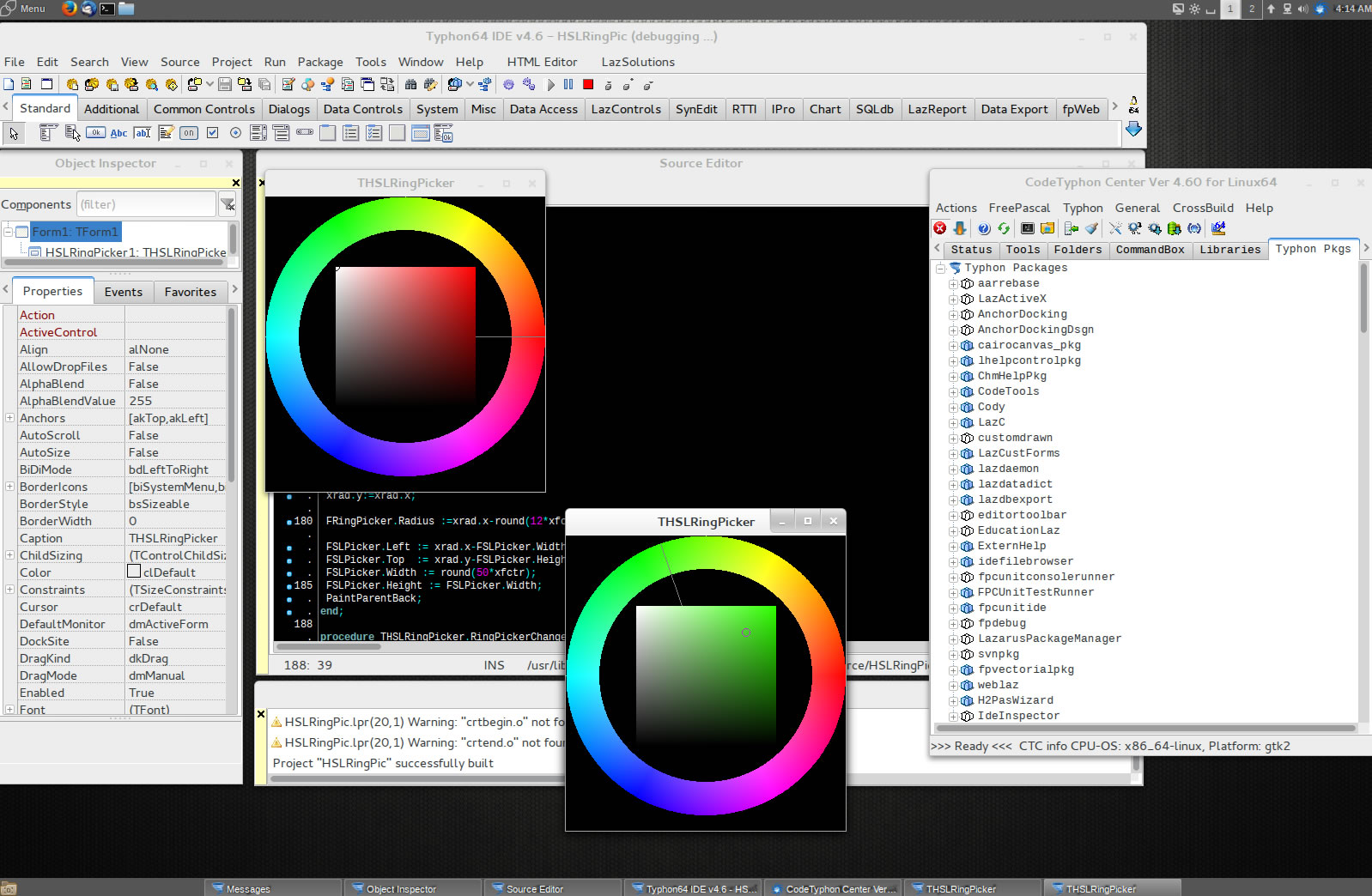Image resolution: width=1372 pixels, height=896 pixels.
Task: Collapse the Typhon Packages root node
Action: 940,269
